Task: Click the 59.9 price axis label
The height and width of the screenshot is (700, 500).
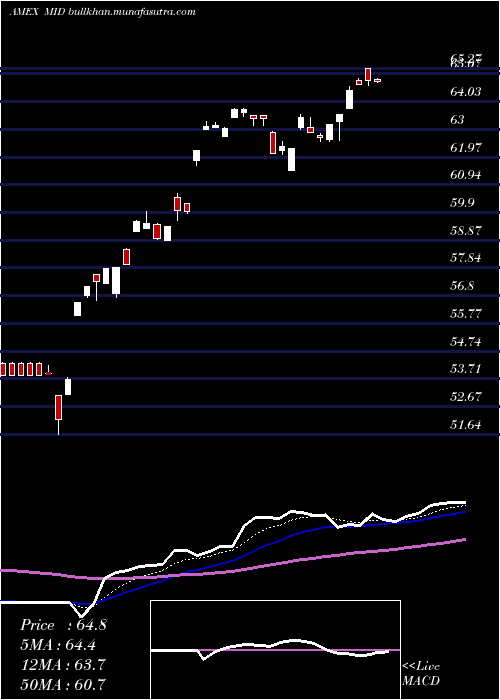Action: 462,203
